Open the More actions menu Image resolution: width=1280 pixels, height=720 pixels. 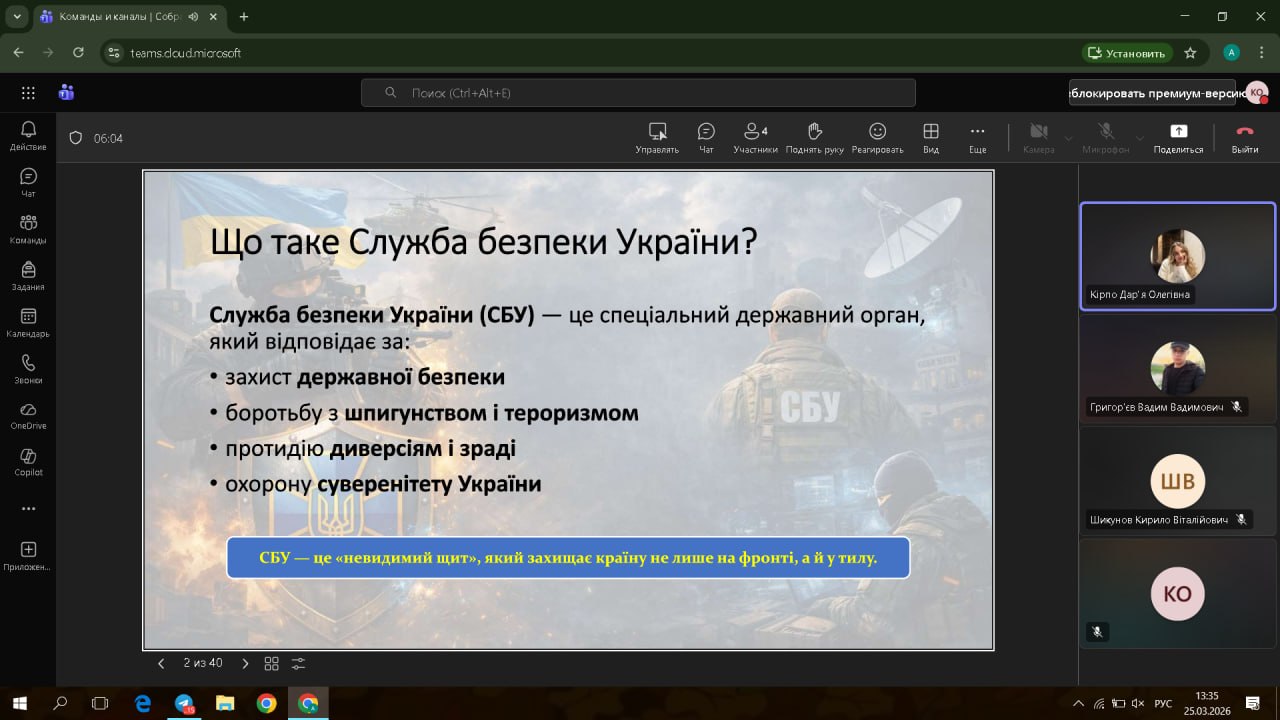977,137
